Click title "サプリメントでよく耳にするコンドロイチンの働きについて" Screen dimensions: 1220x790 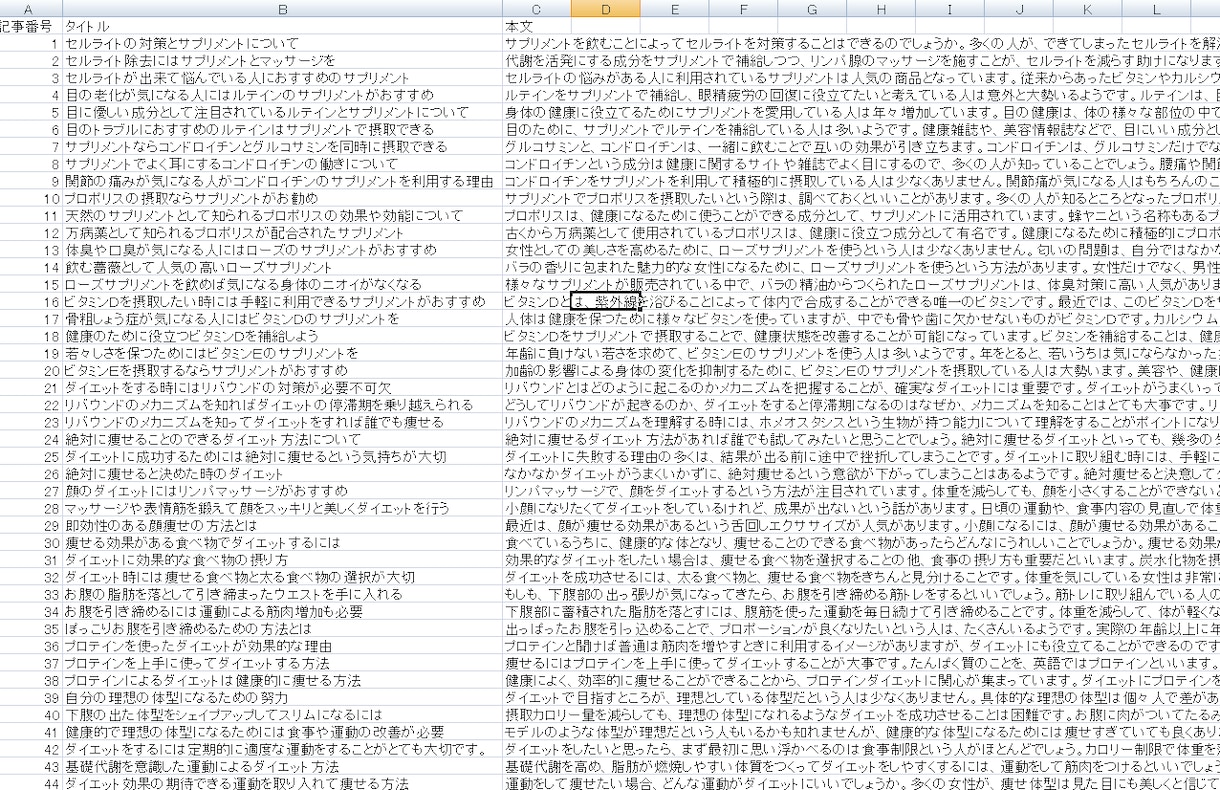tap(282, 163)
